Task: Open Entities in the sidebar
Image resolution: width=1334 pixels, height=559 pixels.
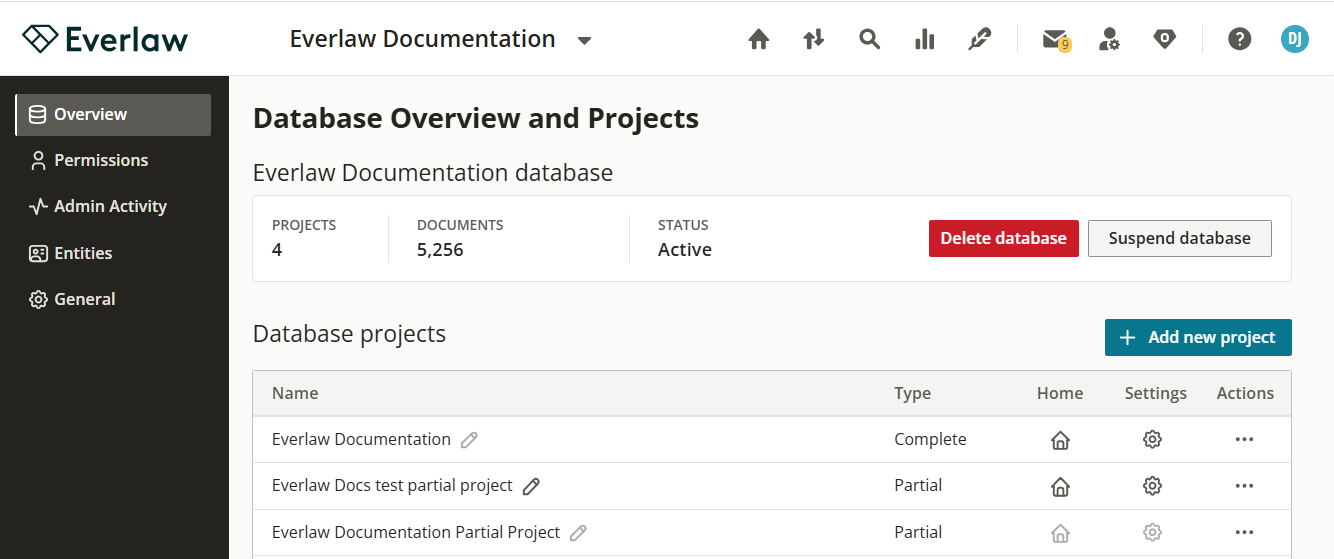Action: 113,253
